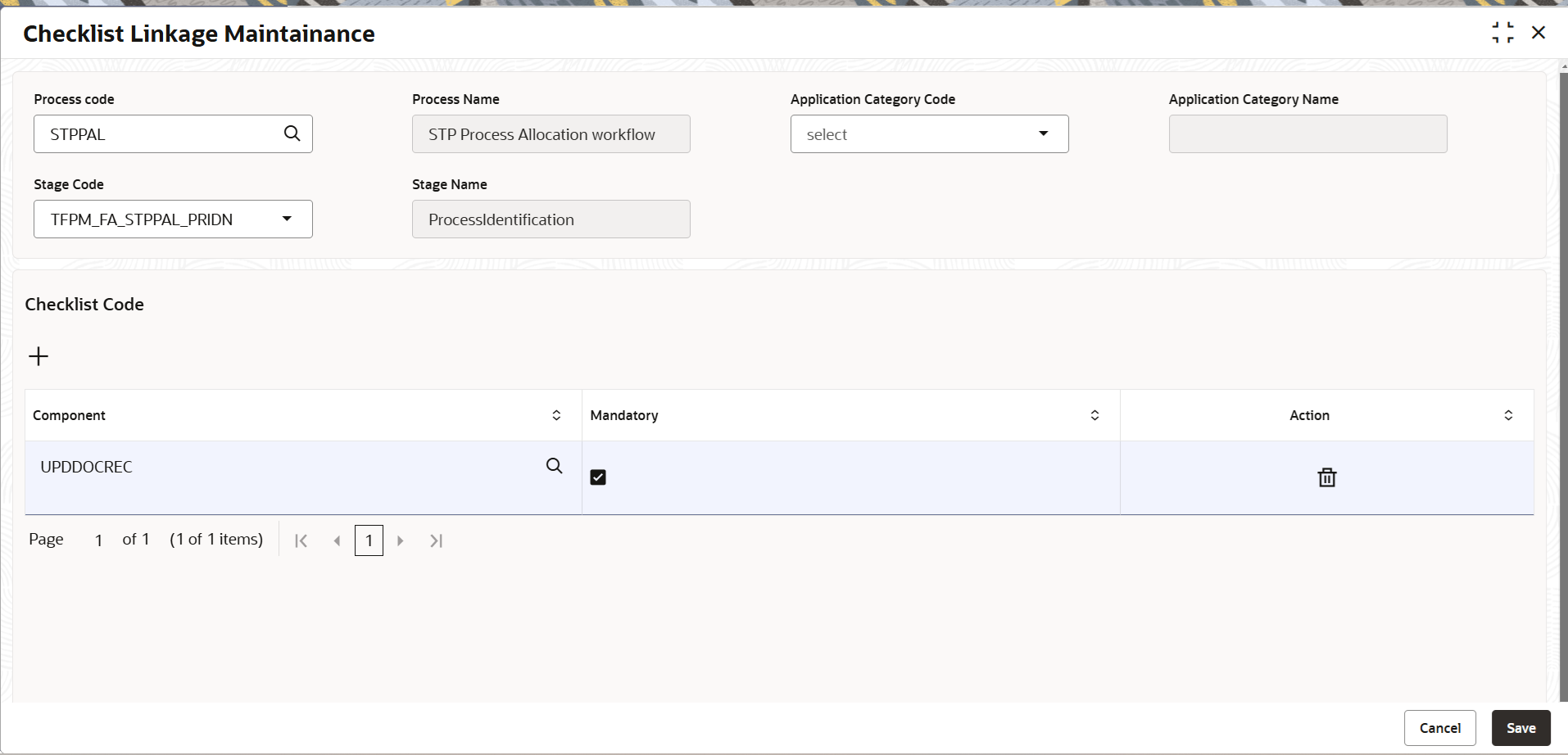Toggle sort on the Mandatory column
Image resolution: width=1568 pixels, height=755 pixels.
tap(1095, 415)
